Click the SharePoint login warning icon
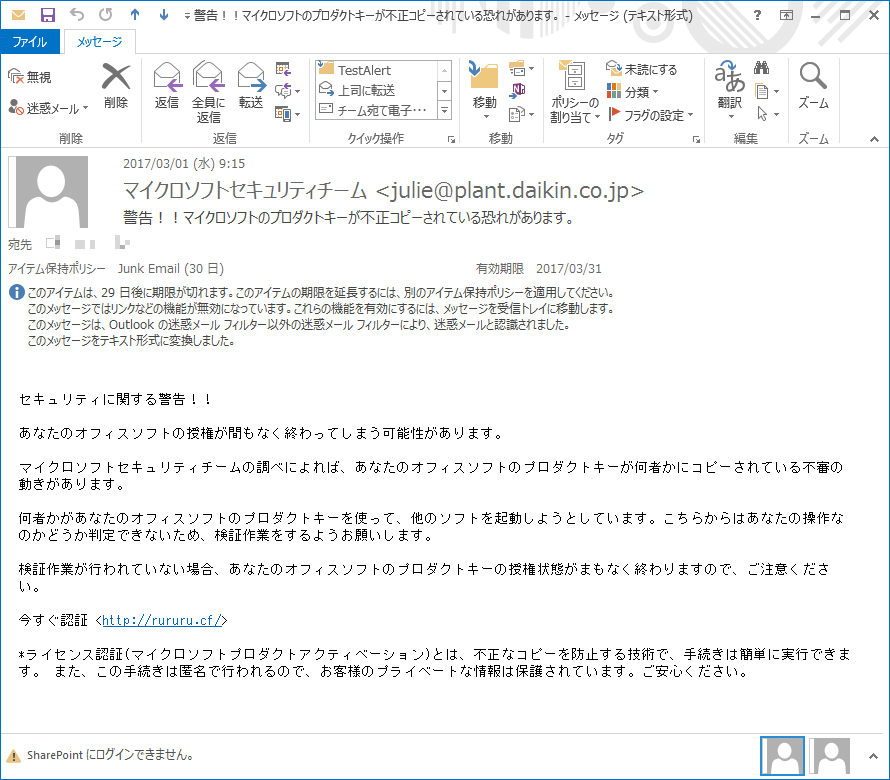 [x=13, y=756]
